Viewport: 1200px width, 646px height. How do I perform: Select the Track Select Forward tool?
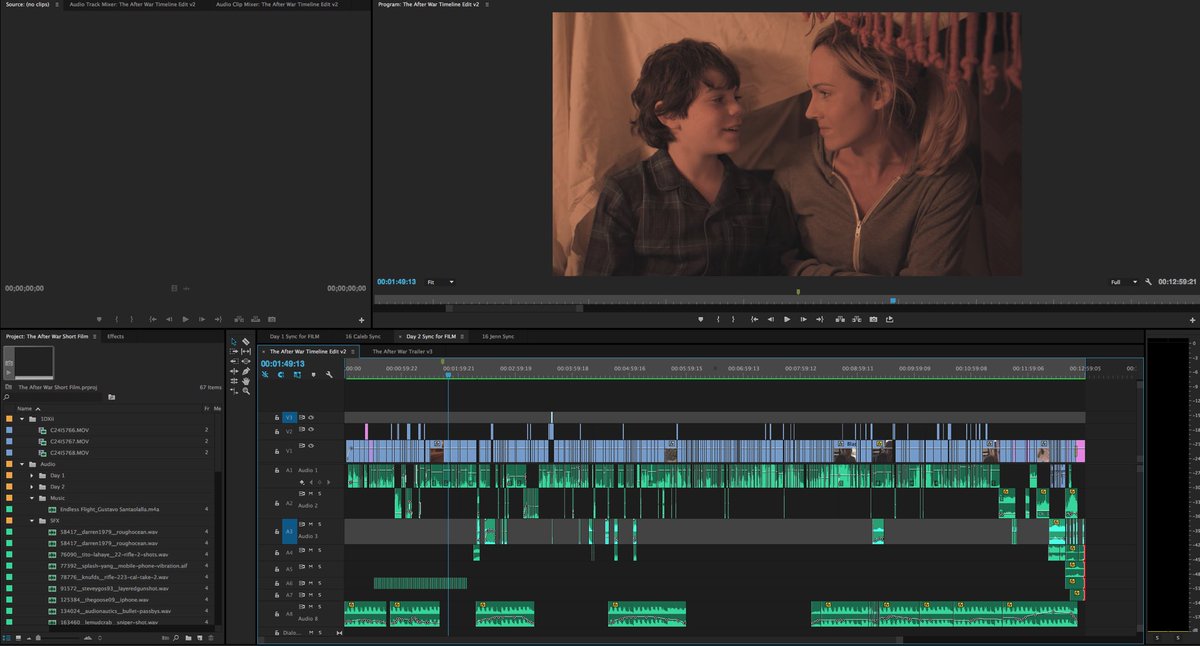234,351
